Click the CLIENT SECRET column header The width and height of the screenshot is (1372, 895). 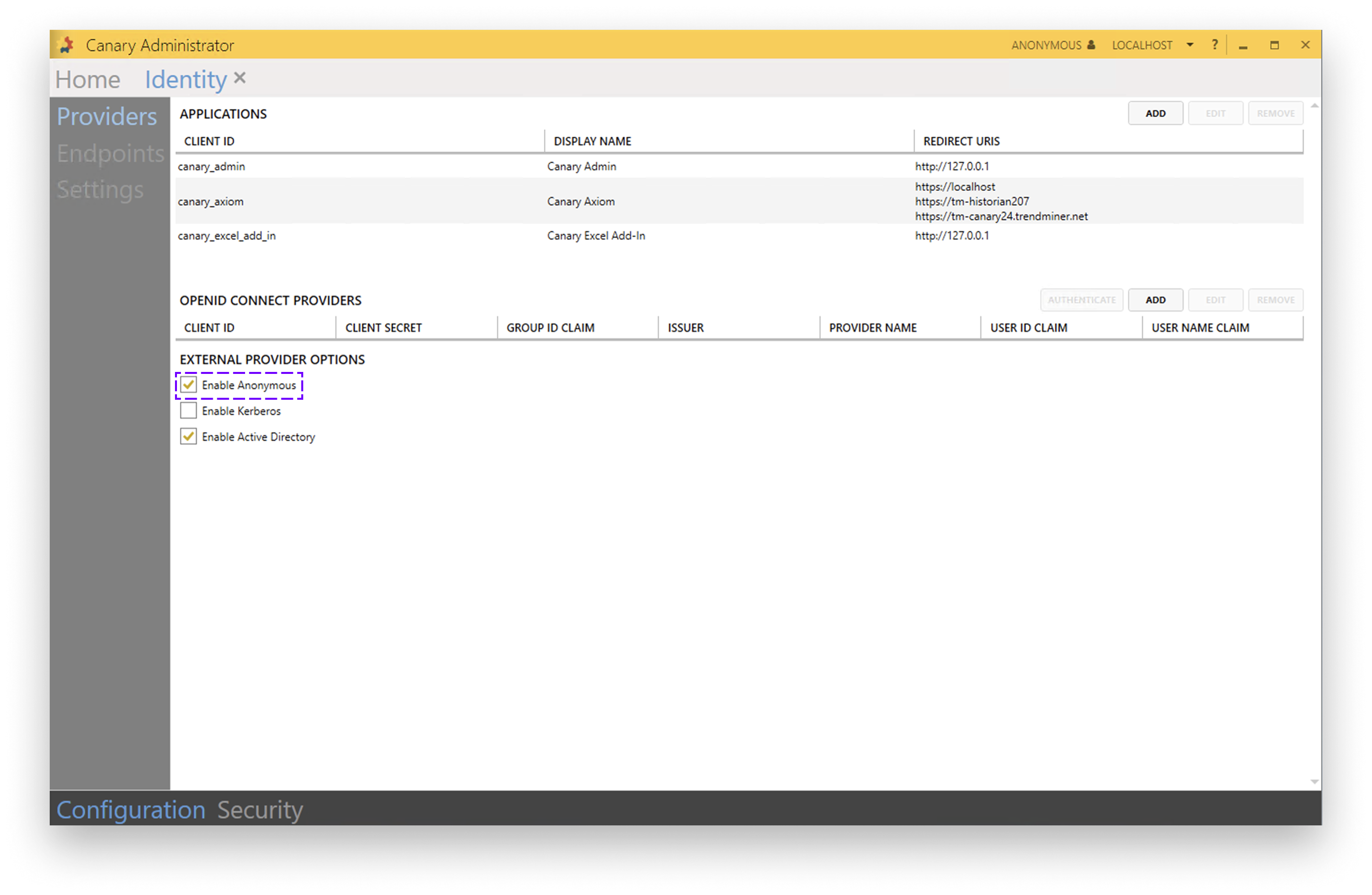(x=416, y=328)
